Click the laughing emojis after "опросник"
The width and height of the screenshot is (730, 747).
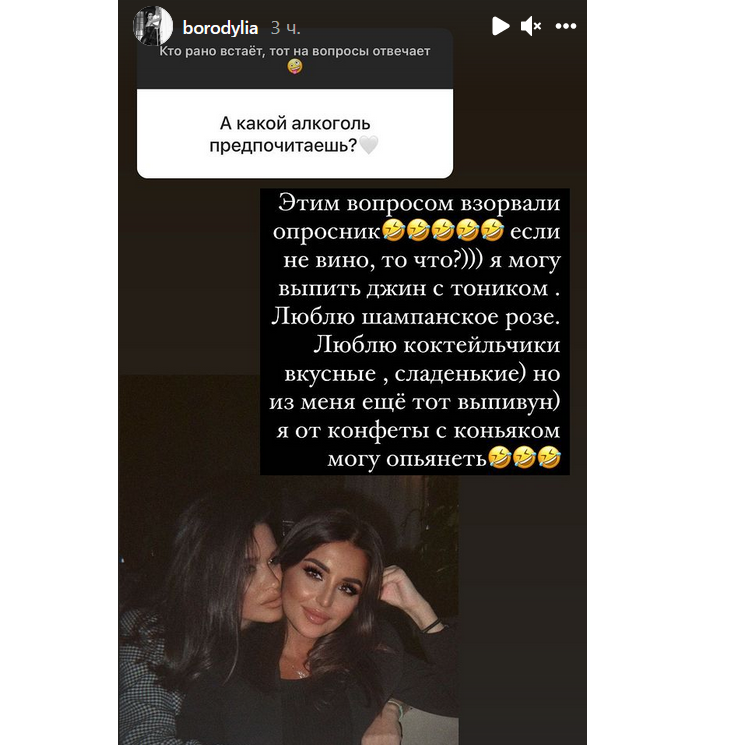(442, 231)
